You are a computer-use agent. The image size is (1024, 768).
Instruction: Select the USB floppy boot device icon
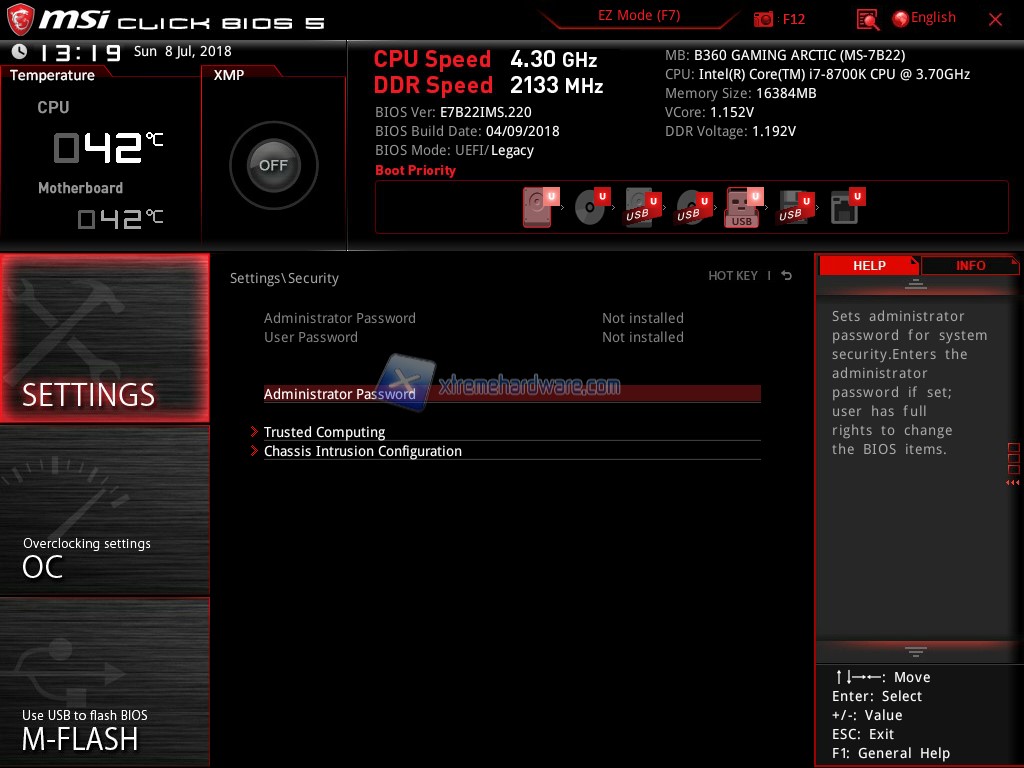793,208
